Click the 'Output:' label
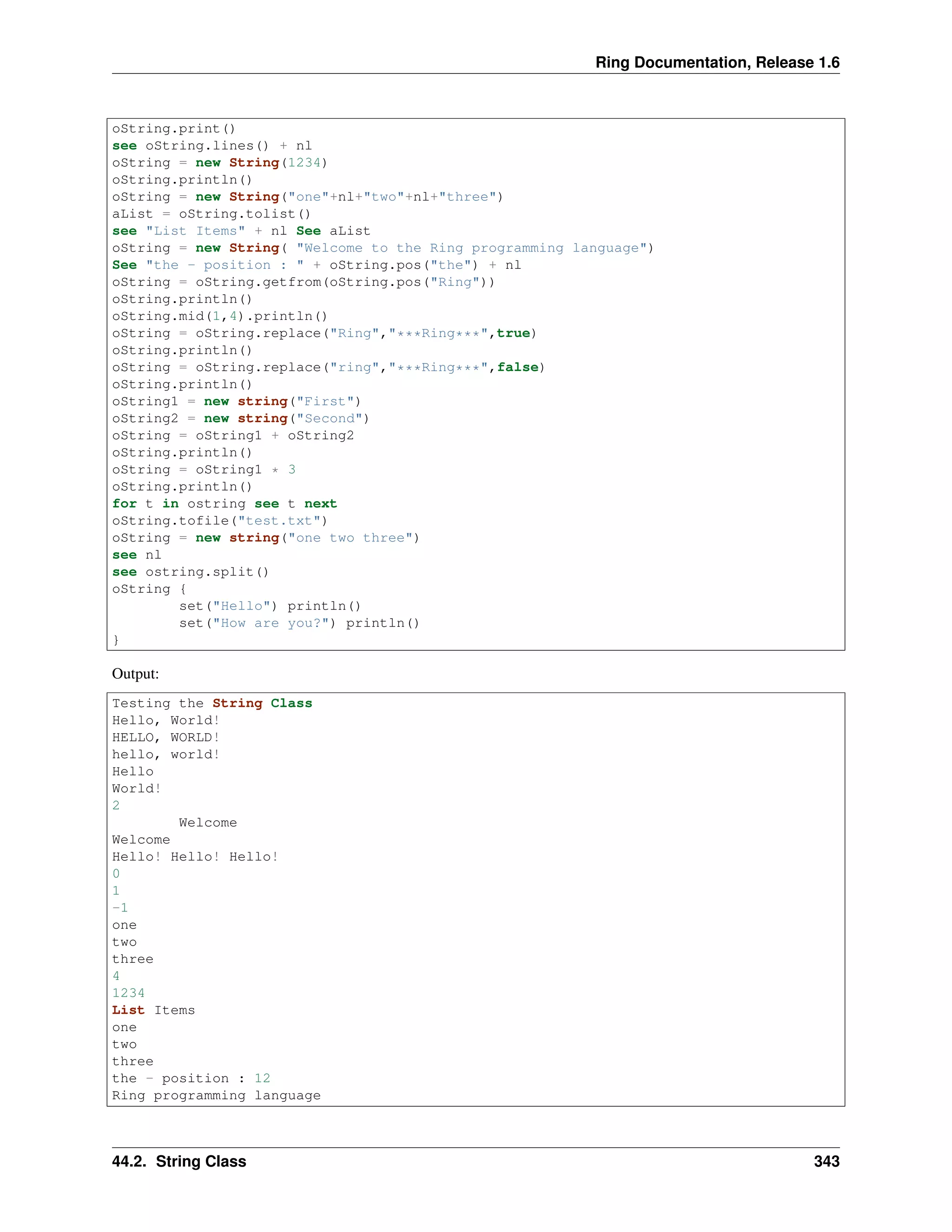This screenshot has height=1232, width=952. tap(135, 674)
